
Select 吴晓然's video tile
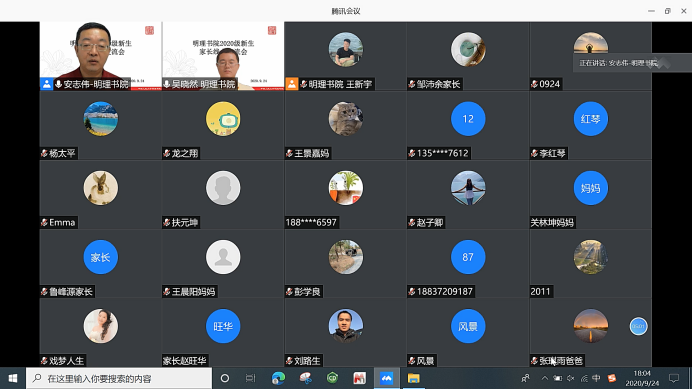[x=223, y=56]
